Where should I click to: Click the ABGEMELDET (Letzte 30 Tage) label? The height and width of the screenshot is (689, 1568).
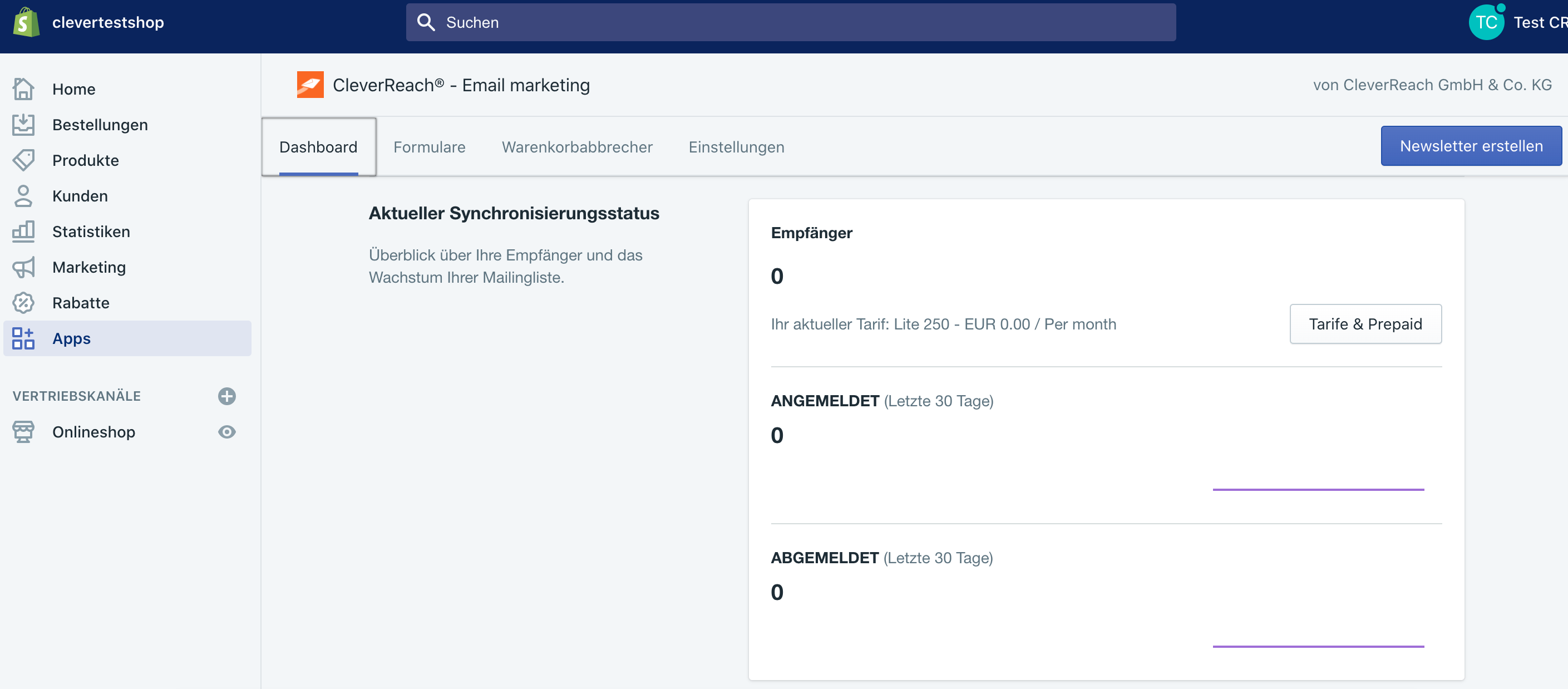click(x=881, y=558)
